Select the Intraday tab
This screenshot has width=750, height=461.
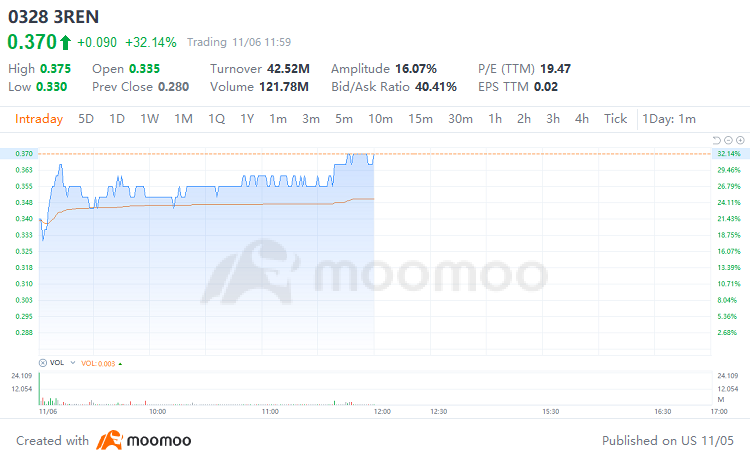tap(39, 119)
